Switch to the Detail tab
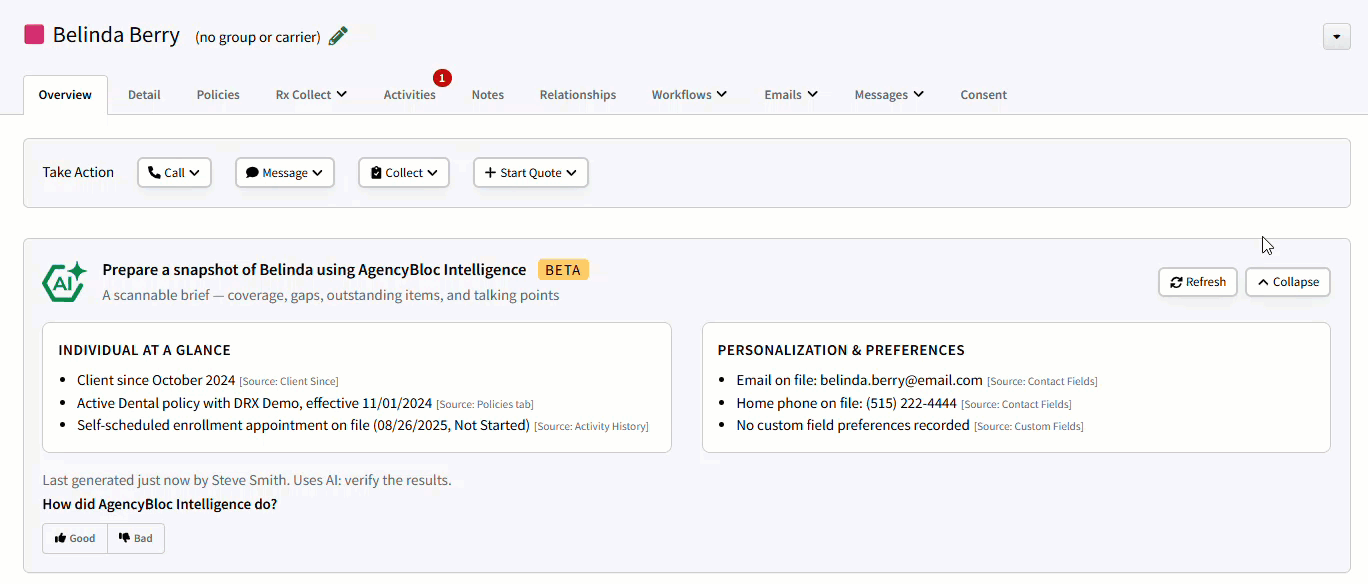The width and height of the screenshot is (1368, 584). [x=144, y=95]
